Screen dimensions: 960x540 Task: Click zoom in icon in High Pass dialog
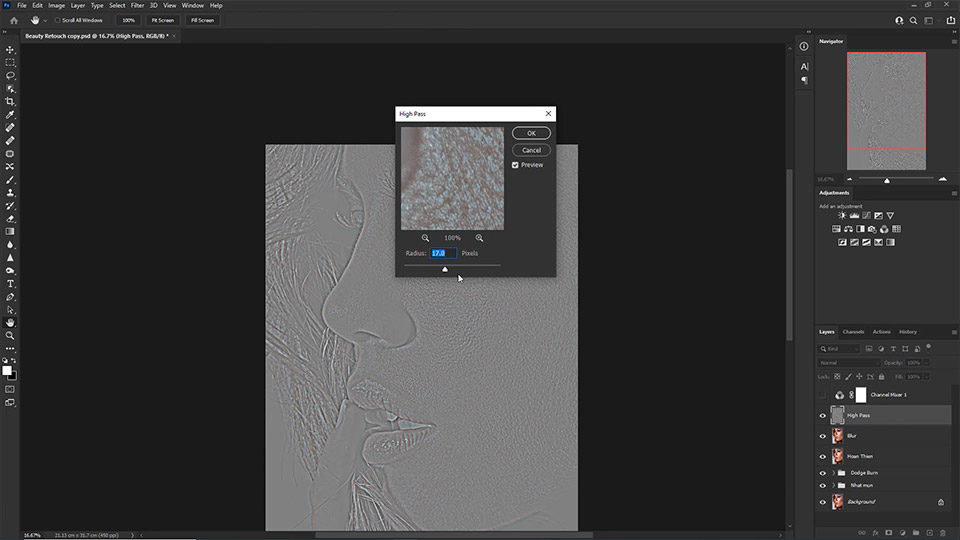pos(479,238)
